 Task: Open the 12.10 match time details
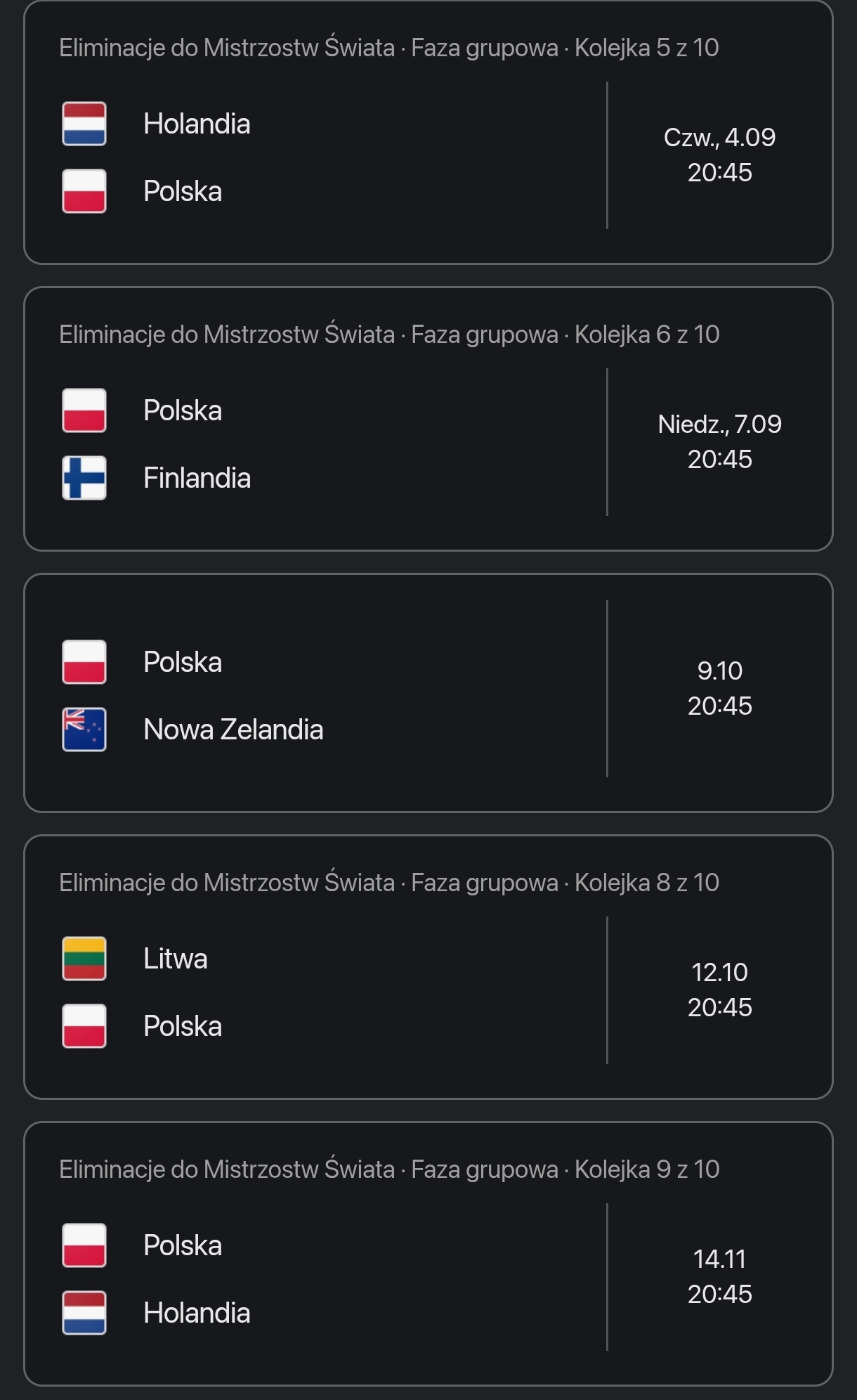pos(719,990)
